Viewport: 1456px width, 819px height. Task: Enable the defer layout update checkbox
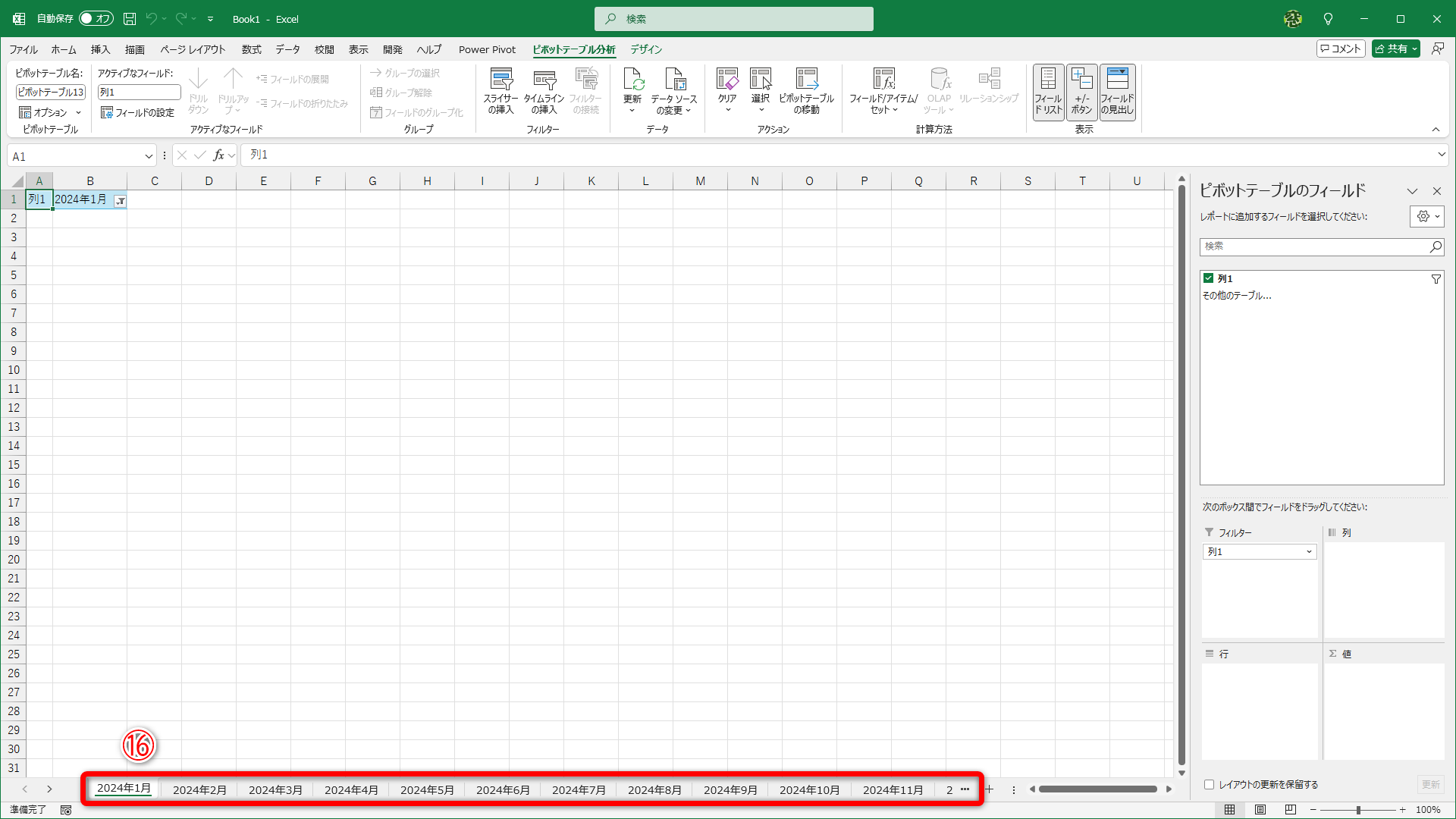coord(1210,785)
